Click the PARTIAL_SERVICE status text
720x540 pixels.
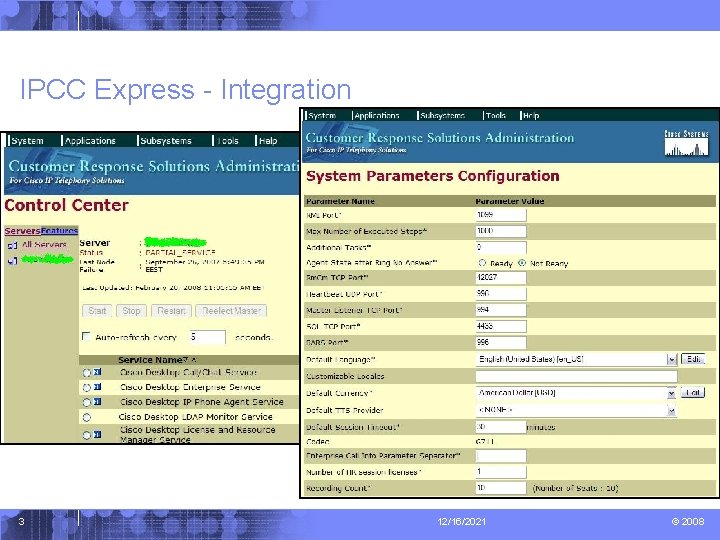(180, 253)
